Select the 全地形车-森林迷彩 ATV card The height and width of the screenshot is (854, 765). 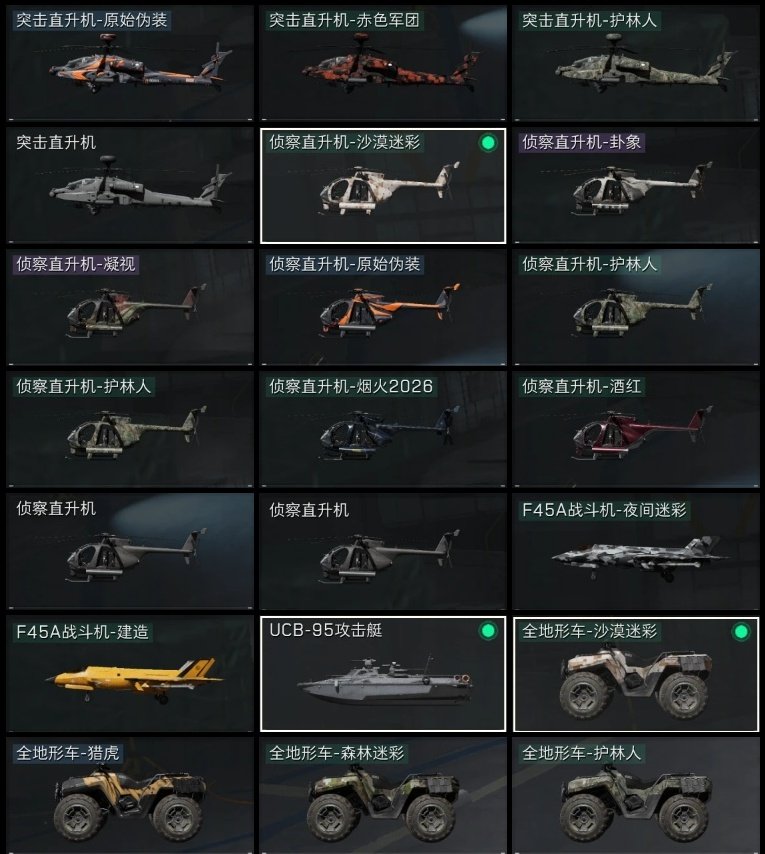click(x=383, y=796)
